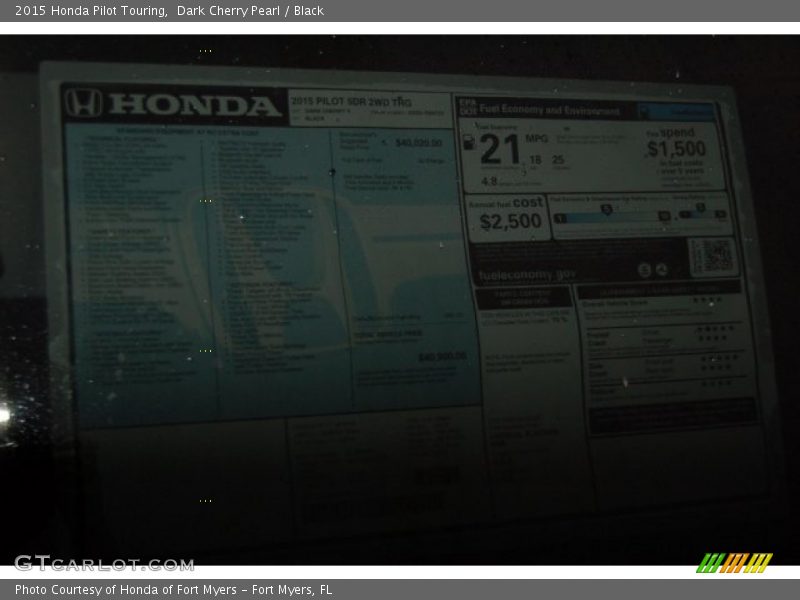Image resolution: width=800 pixels, height=600 pixels.
Task: Click the 4.8 gallons per 100 miles value
Action: pyautogui.click(x=489, y=181)
